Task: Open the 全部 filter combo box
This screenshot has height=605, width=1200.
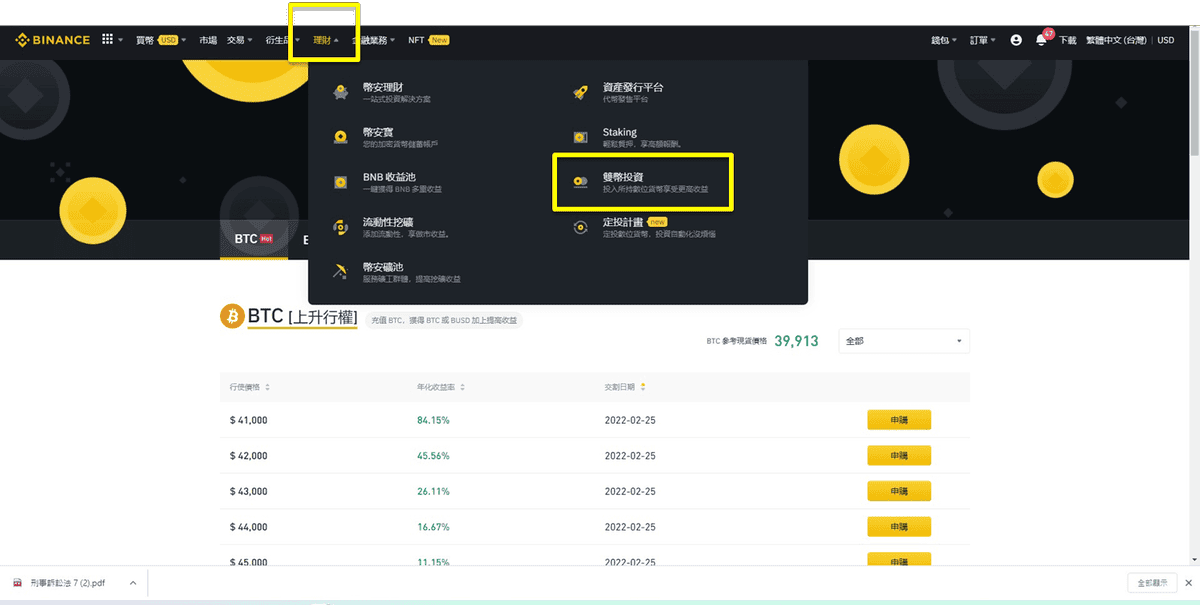Action: click(904, 341)
